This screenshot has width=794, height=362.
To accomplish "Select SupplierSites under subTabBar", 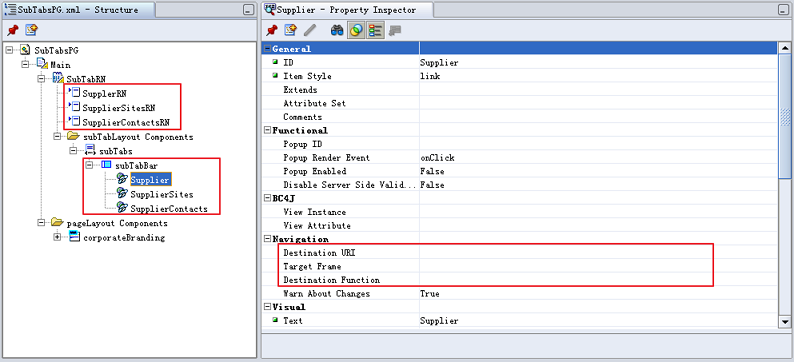I will pyautogui.click(x=162, y=194).
